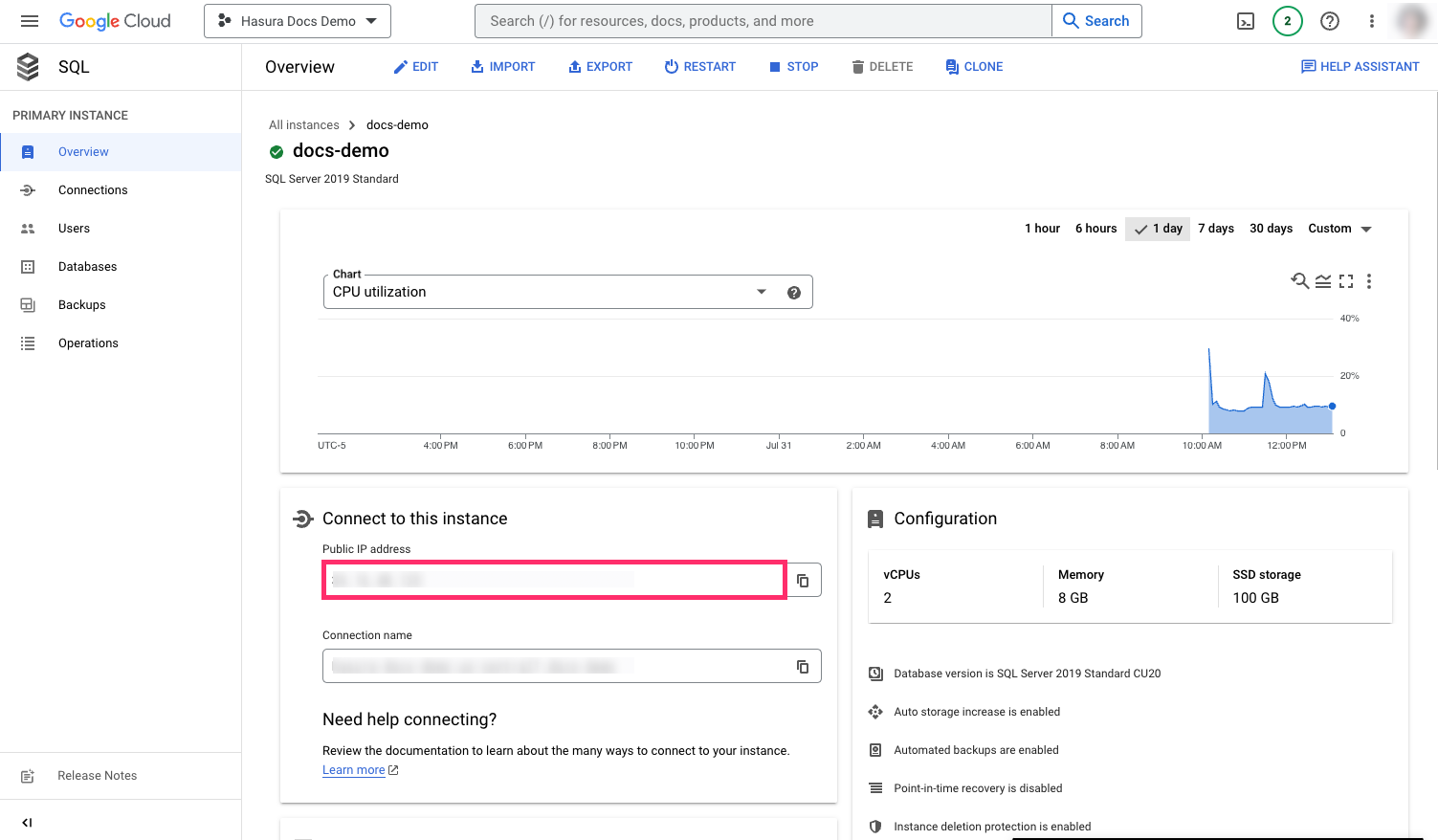This screenshot has width=1438, height=840.
Task: Select the 1 day time range
Action: pyautogui.click(x=1158, y=229)
